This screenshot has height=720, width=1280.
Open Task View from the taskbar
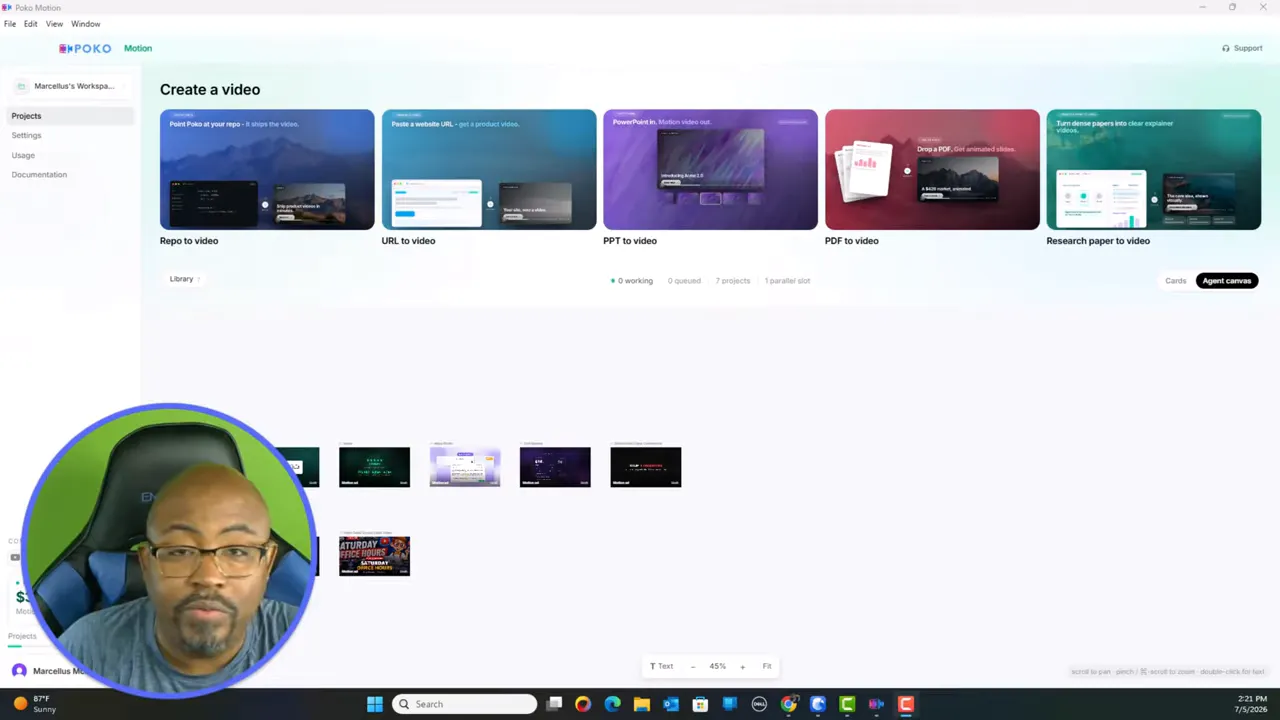coord(554,704)
